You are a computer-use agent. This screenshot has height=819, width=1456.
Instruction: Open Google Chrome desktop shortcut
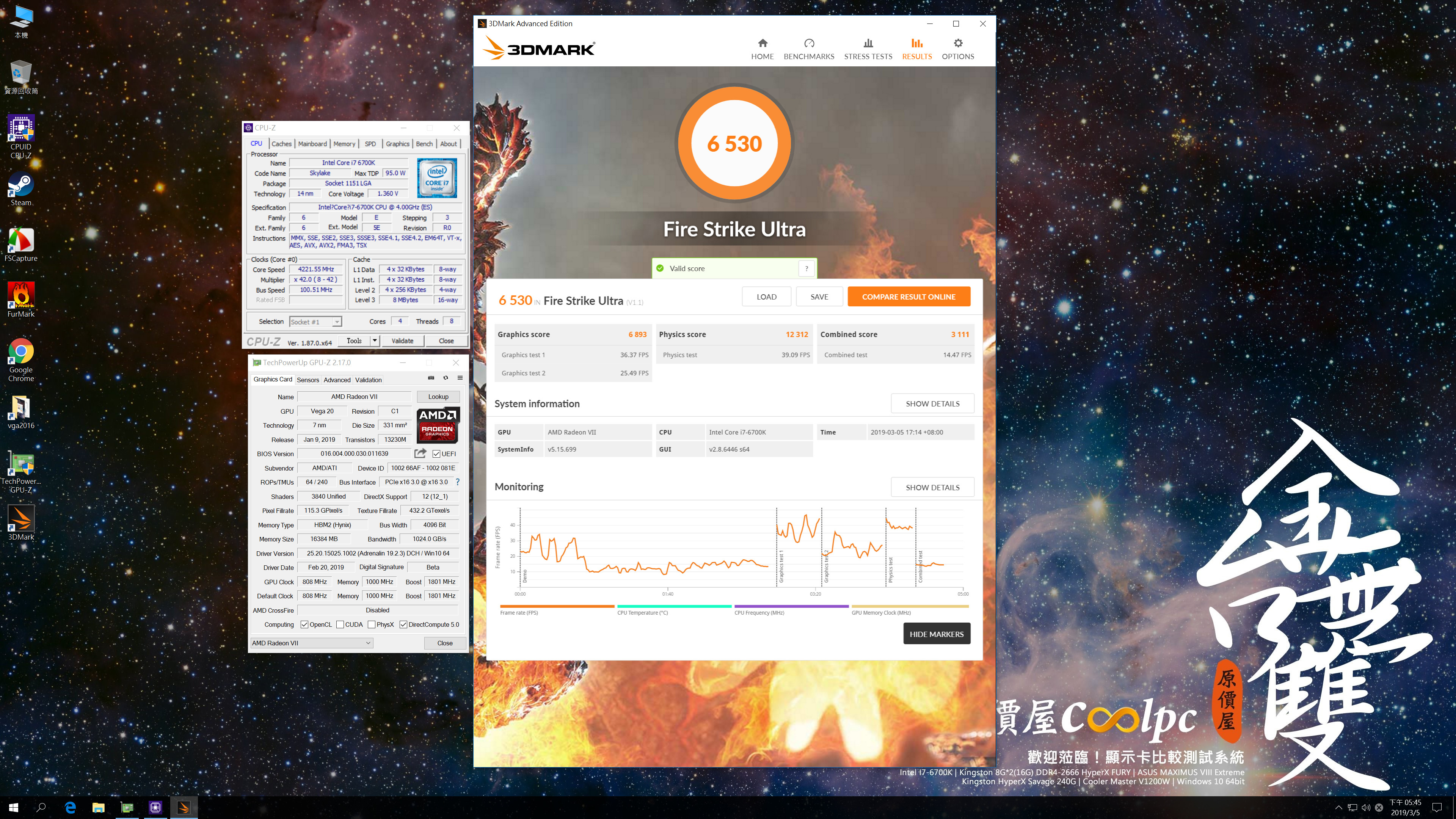pos(21,360)
